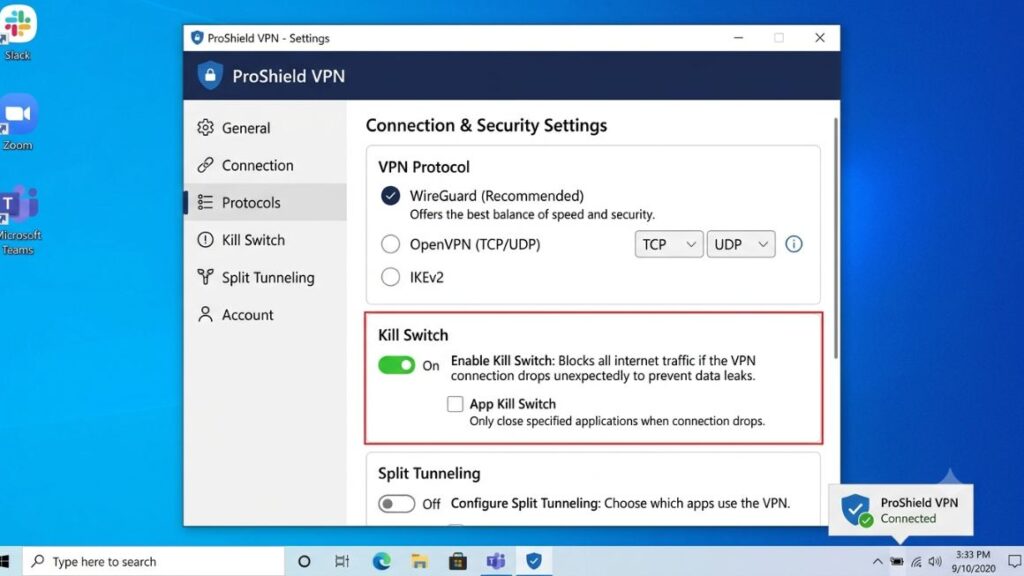Click the Protocols list icon
The height and width of the screenshot is (576, 1024).
pos(205,202)
